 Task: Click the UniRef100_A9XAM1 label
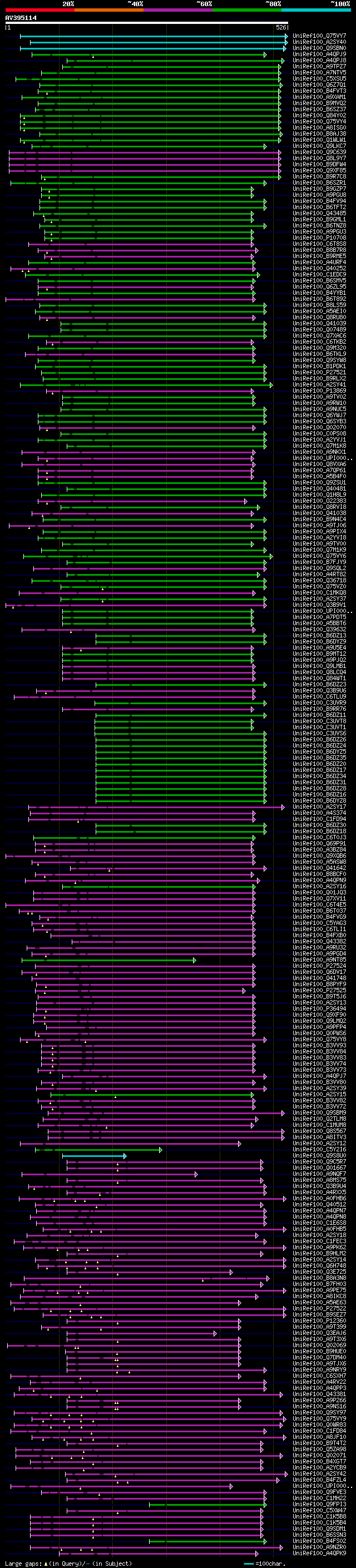[x=319, y=97]
